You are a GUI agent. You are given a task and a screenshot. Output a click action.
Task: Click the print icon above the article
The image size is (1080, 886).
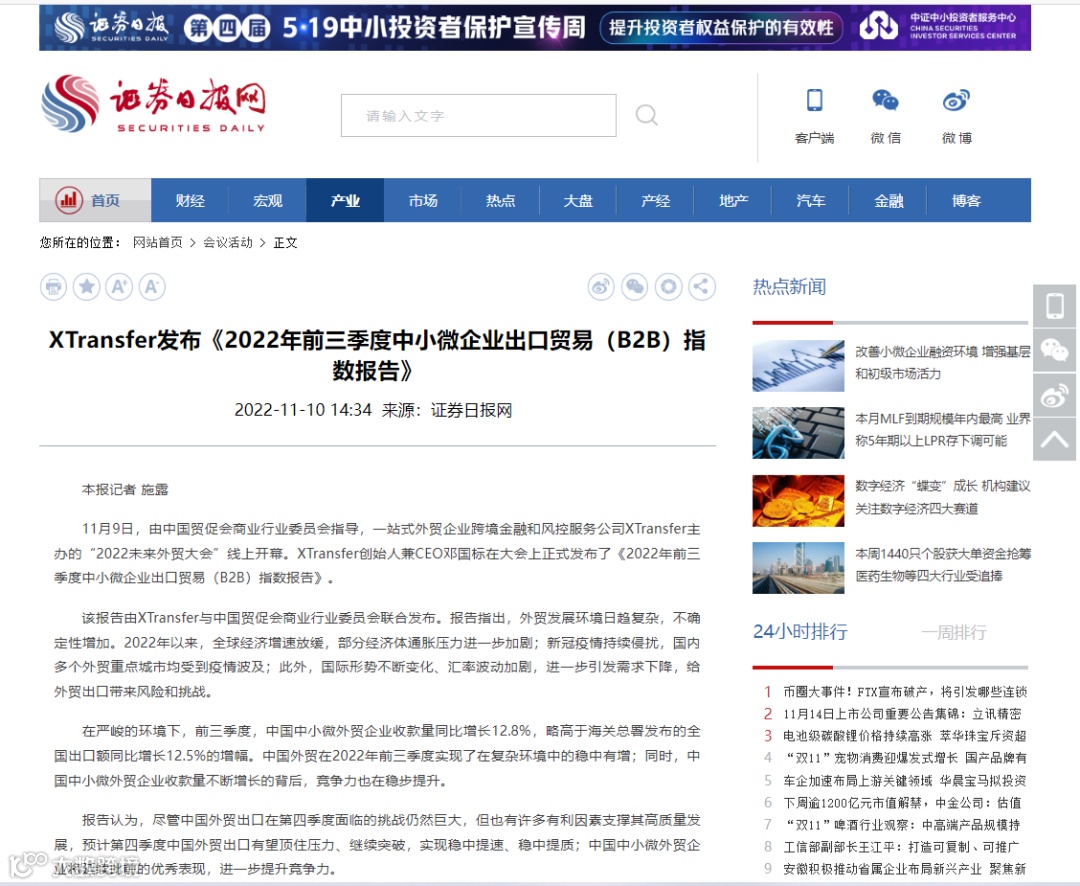click(x=53, y=287)
